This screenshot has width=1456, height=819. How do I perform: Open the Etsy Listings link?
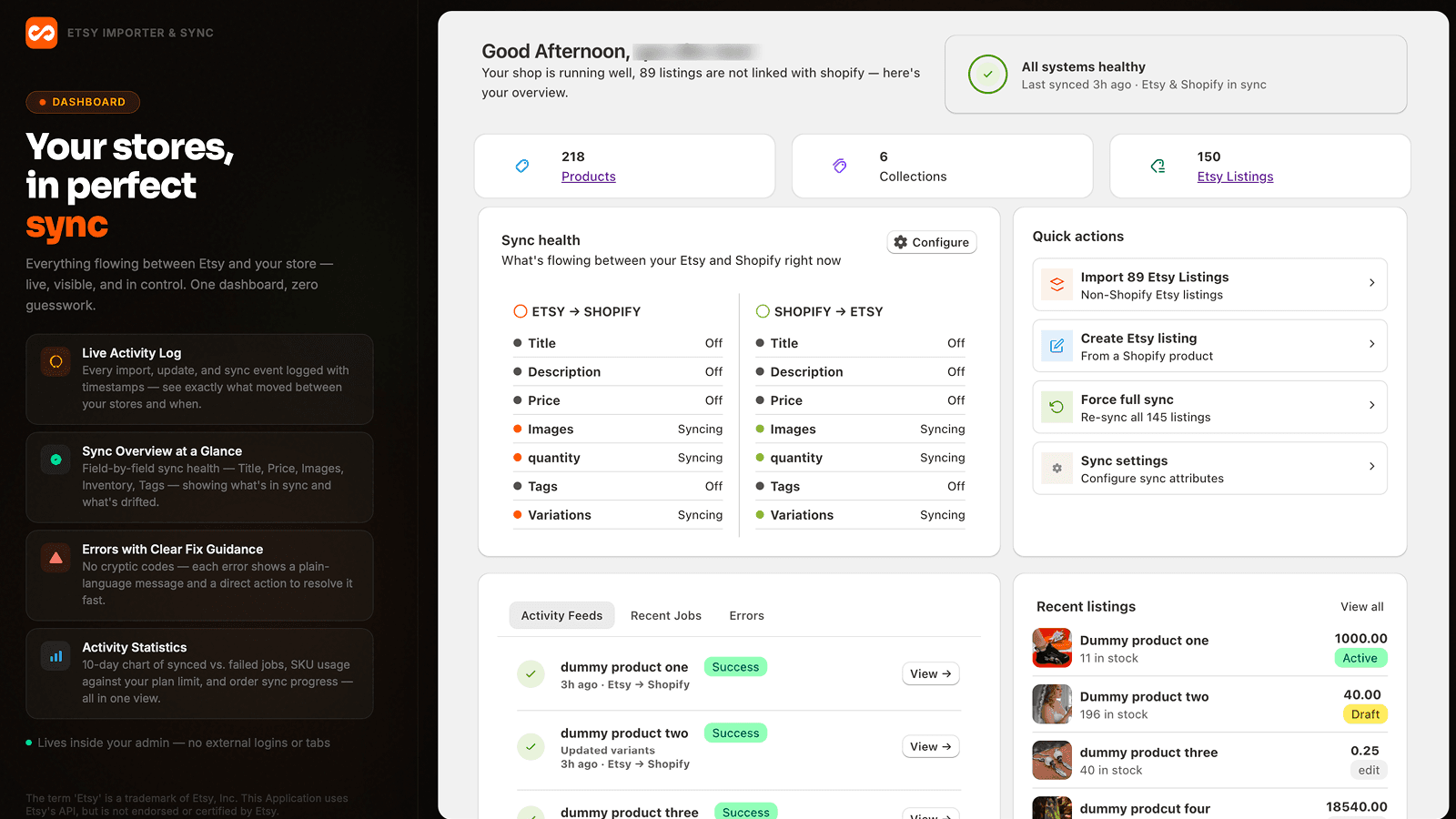[1235, 177]
